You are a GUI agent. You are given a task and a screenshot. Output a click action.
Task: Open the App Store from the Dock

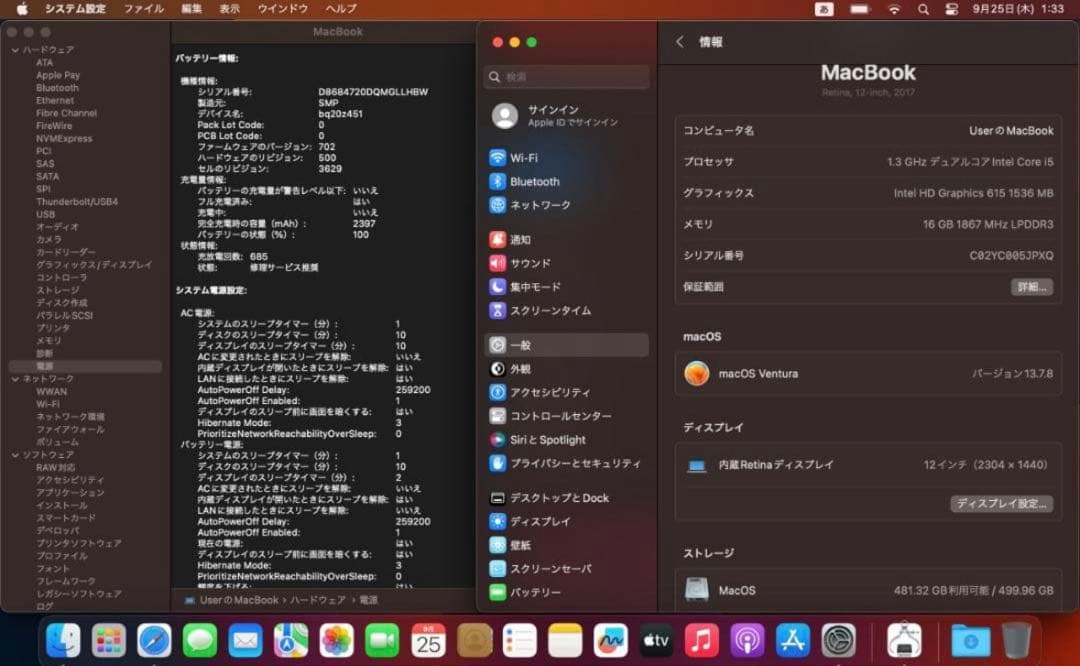point(795,643)
